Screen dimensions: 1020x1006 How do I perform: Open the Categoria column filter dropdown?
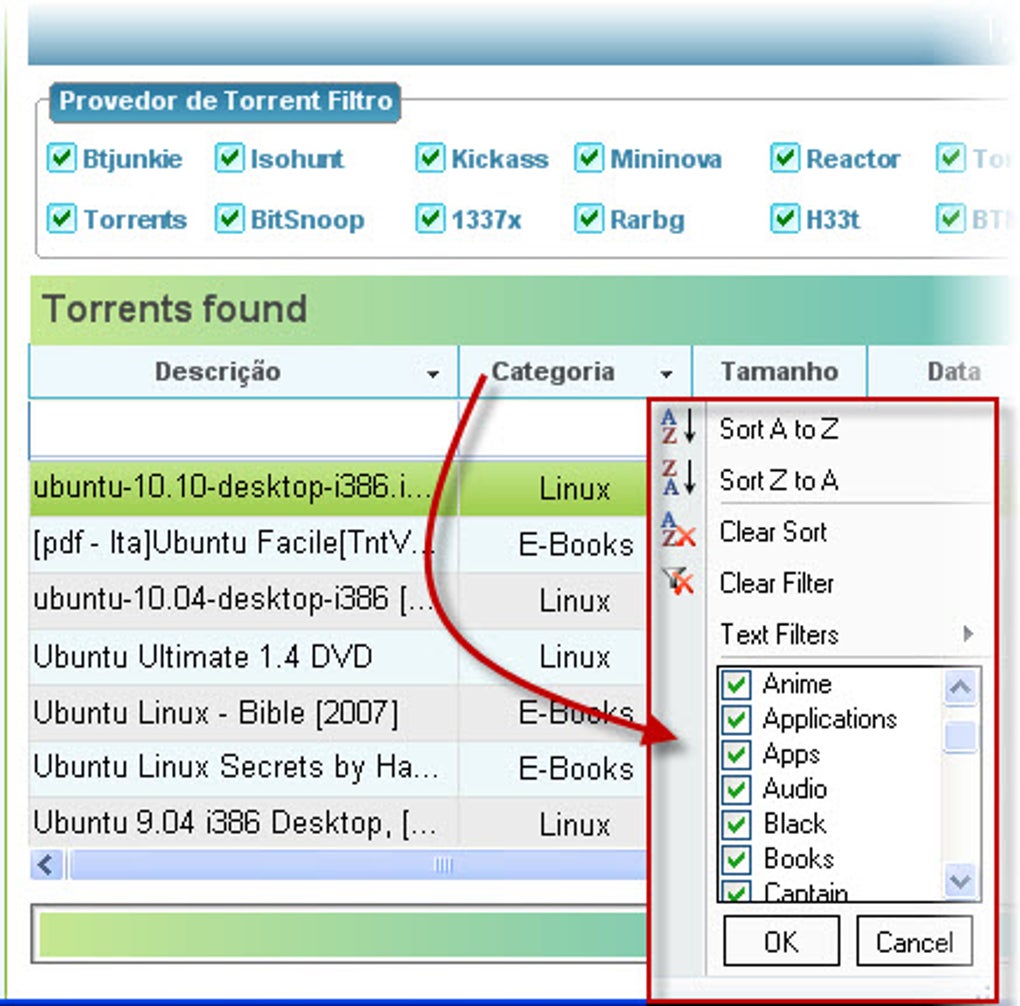click(x=666, y=374)
